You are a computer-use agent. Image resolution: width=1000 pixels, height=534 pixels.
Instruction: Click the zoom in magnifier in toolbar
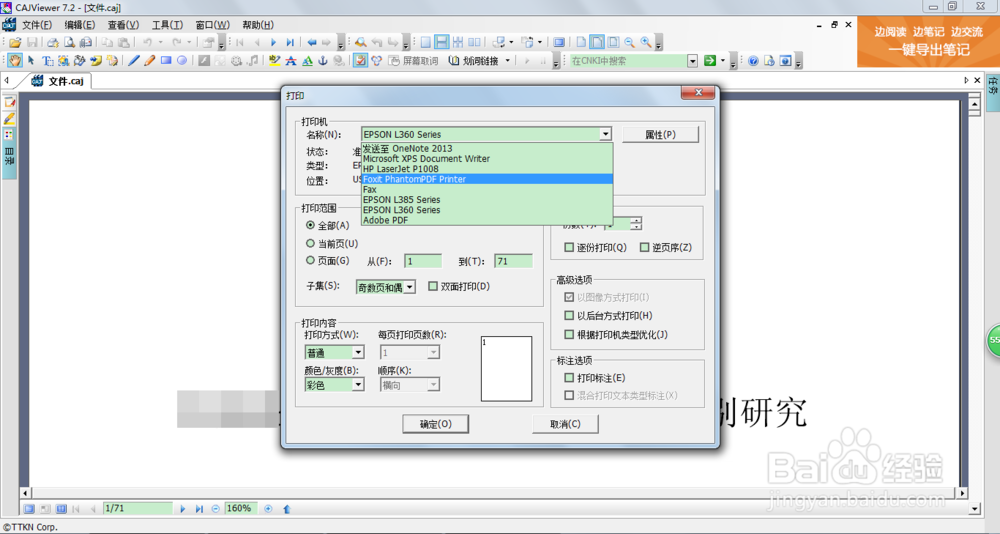click(x=646, y=43)
